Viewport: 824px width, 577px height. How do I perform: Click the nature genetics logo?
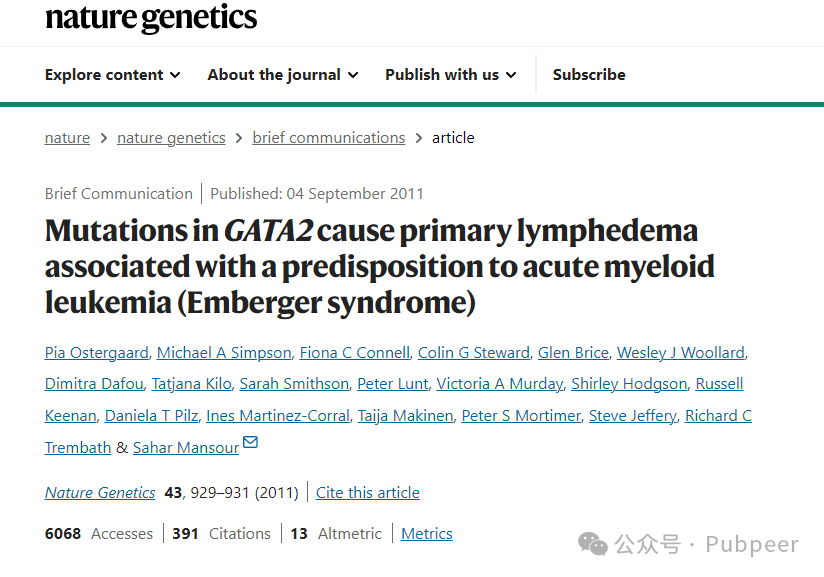pyautogui.click(x=151, y=18)
